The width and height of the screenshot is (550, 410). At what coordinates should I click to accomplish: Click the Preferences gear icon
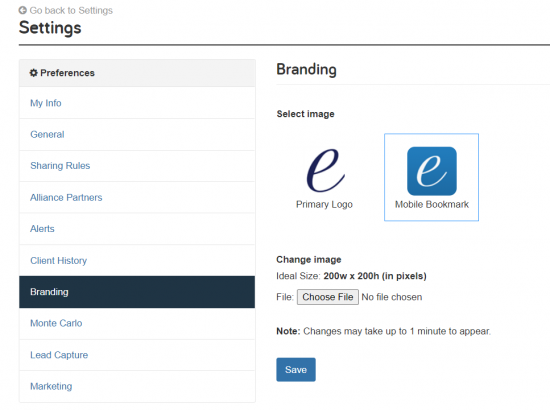point(33,73)
